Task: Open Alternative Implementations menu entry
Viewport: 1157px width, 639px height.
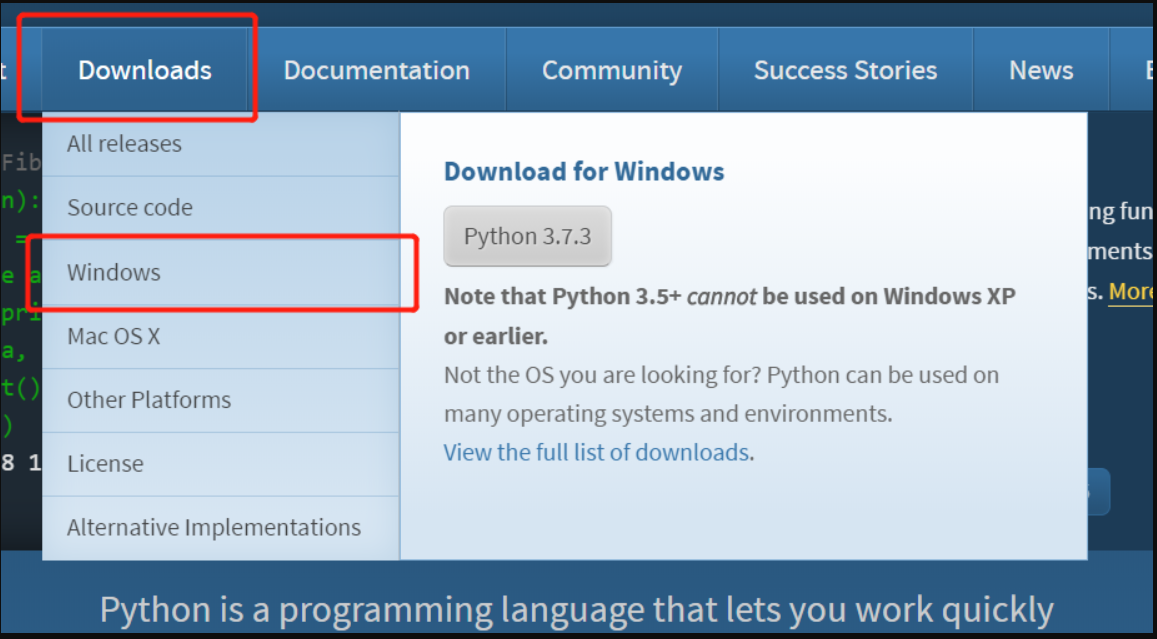Action: [221, 527]
